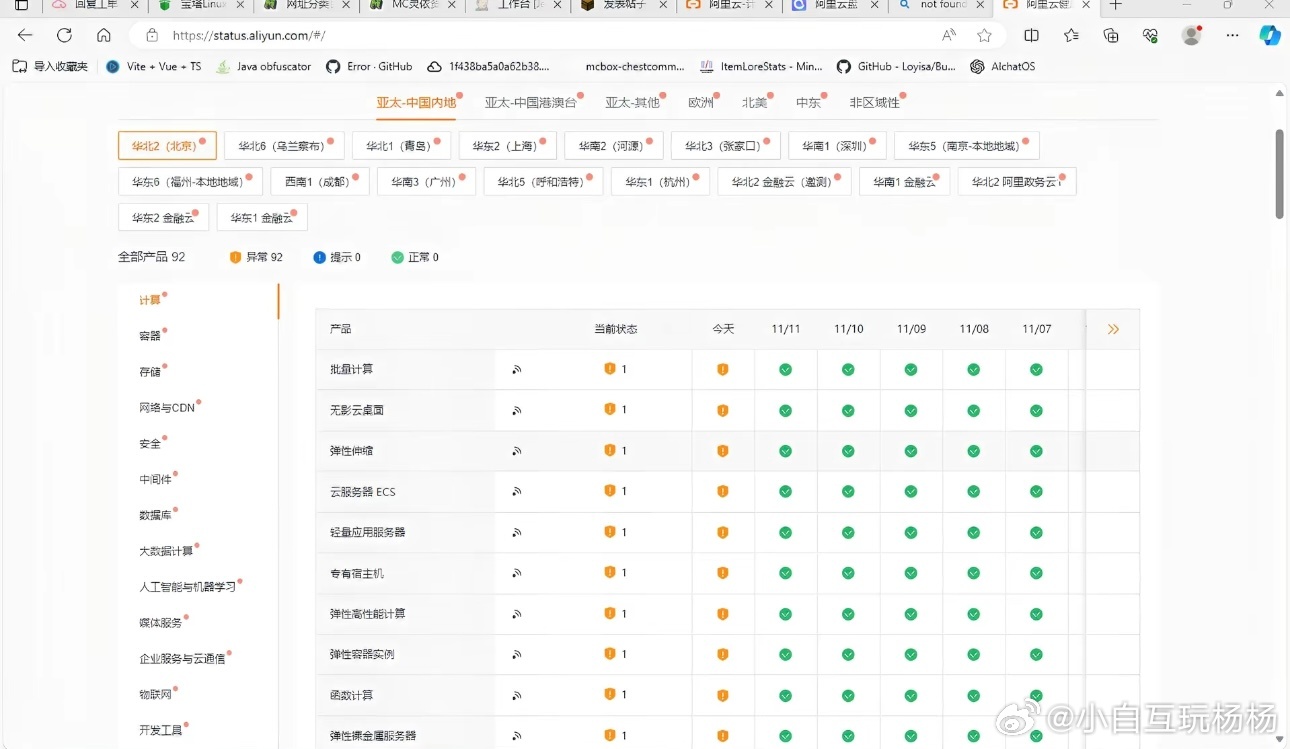The width and height of the screenshot is (1290, 749).
Task: Select the 华北6（乌兰察布）region button
Action: pyautogui.click(x=284, y=146)
